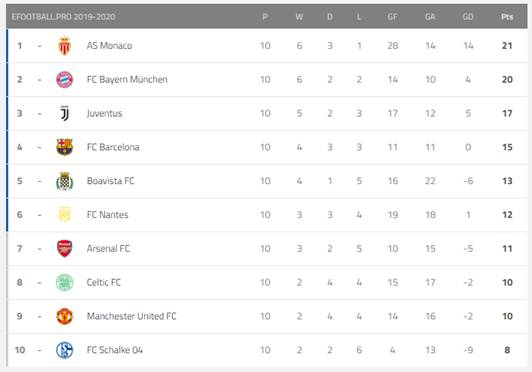Open the Celtic FC green crest
The width and height of the screenshot is (532, 372).
click(x=64, y=282)
